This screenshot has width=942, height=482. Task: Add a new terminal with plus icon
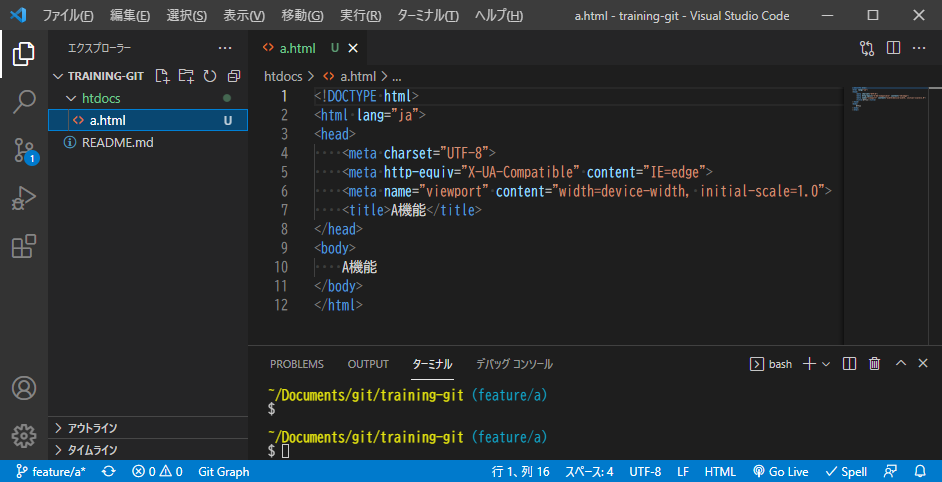click(809, 364)
